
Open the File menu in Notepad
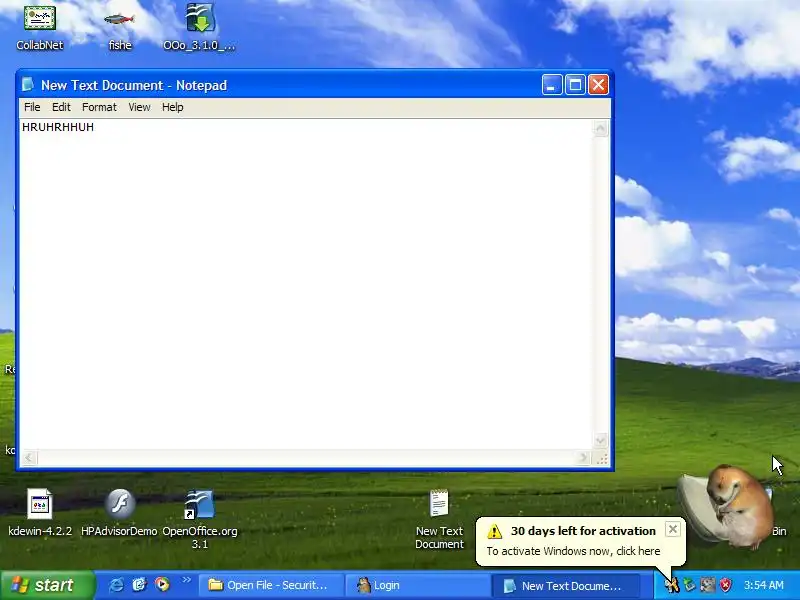pyautogui.click(x=32, y=107)
